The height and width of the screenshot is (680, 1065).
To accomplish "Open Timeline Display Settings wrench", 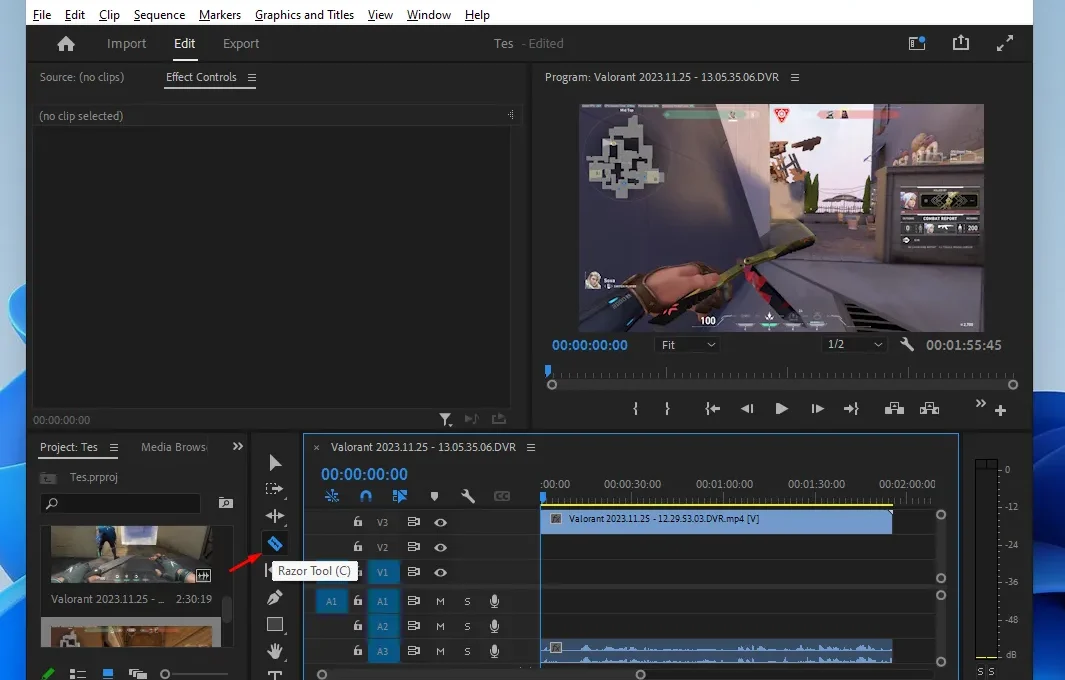I will [467, 497].
